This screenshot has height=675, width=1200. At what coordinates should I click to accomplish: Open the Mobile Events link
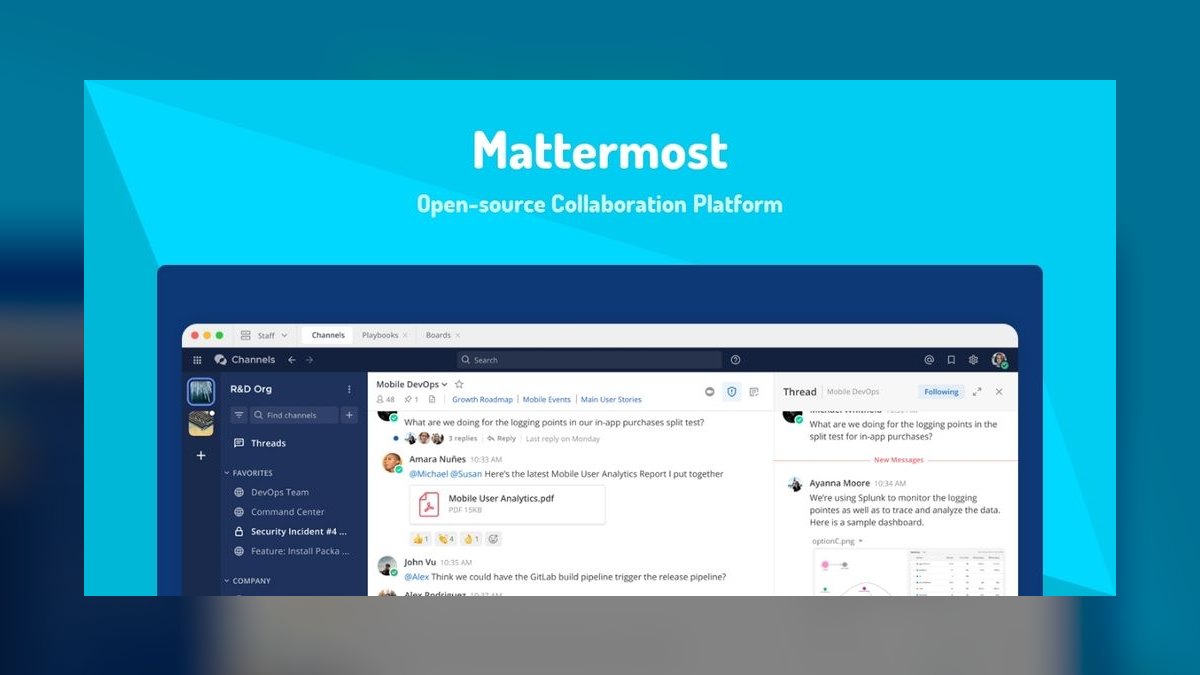(547, 399)
